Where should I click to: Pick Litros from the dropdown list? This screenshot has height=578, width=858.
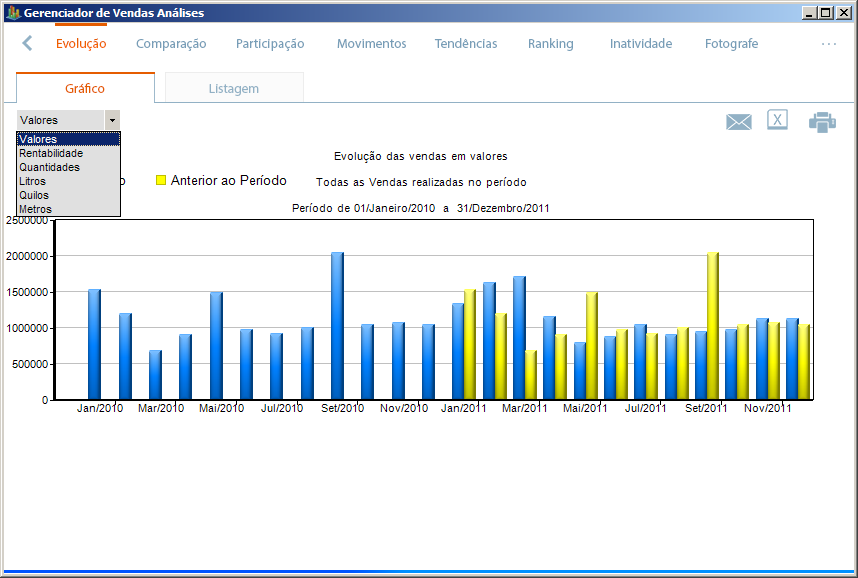click(x=33, y=181)
